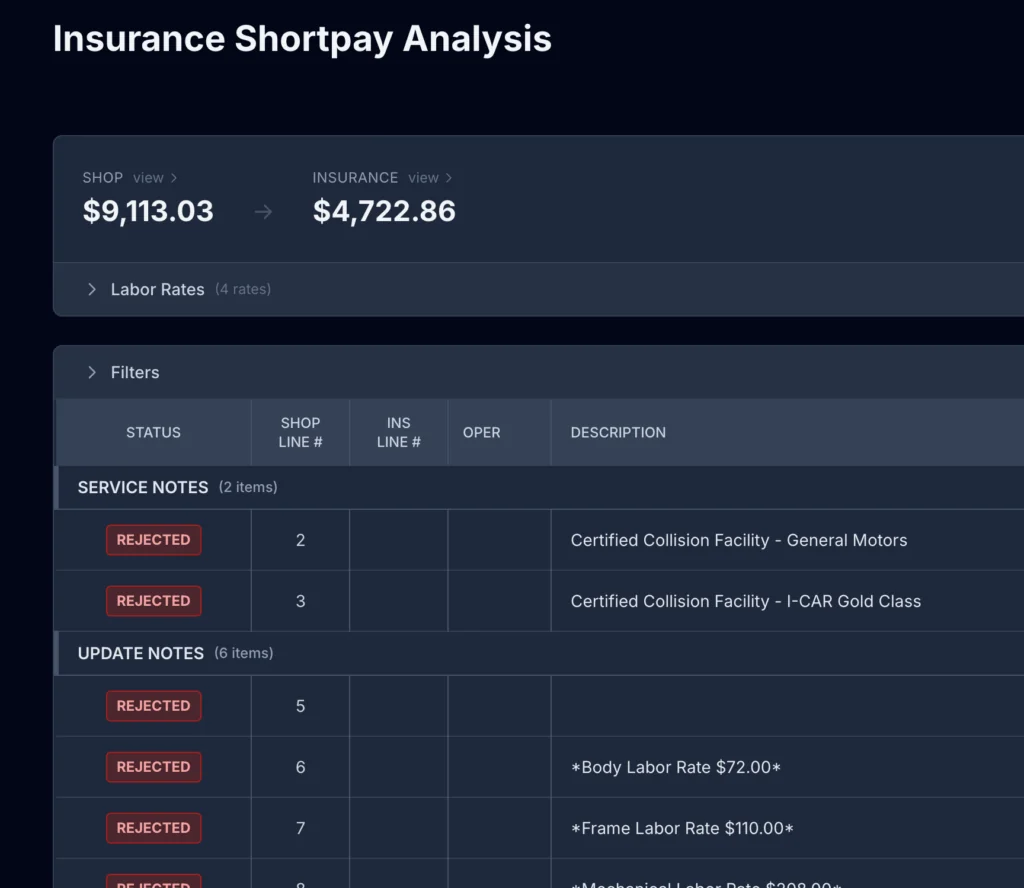The image size is (1024, 888).
Task: Collapse the UPDATE NOTES group header
Action: click(539, 653)
